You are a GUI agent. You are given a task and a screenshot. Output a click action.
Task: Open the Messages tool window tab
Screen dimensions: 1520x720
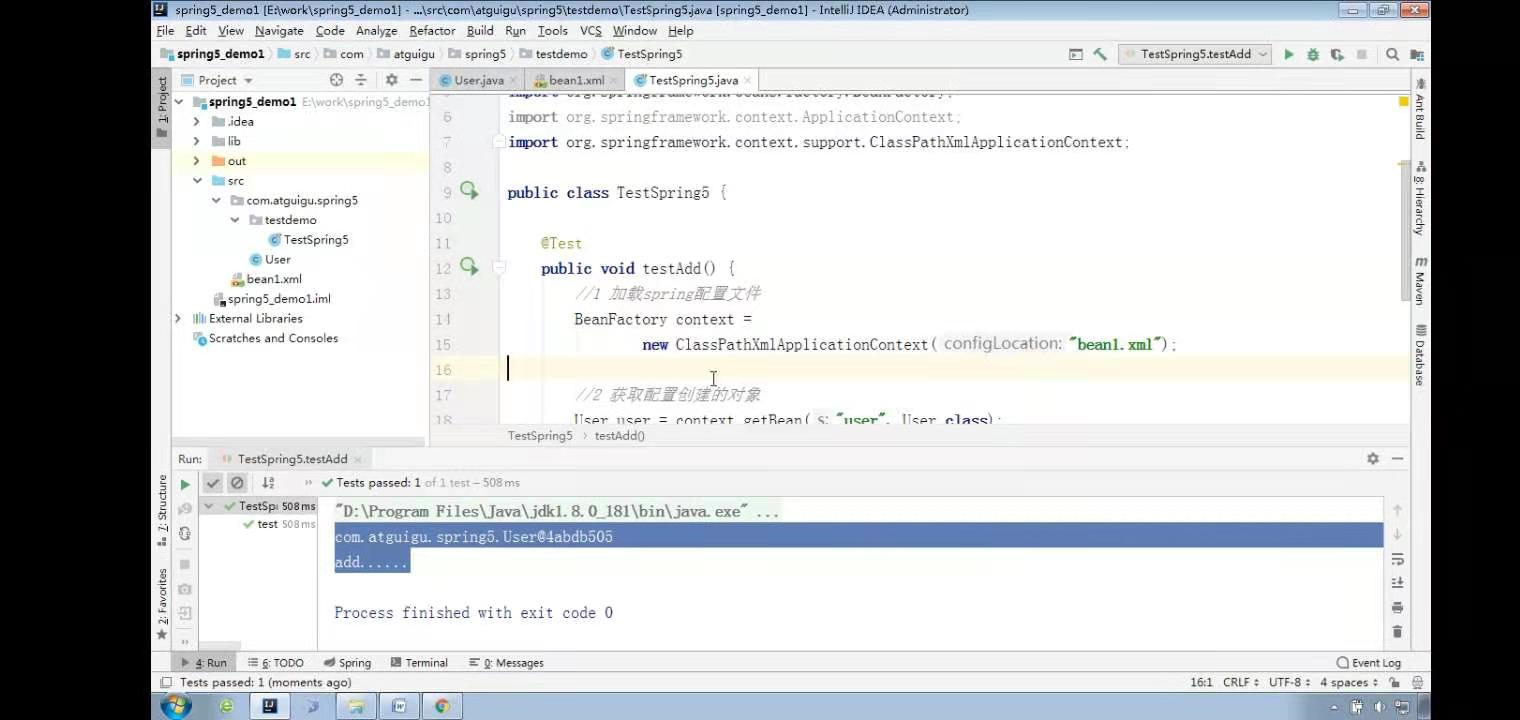coord(507,663)
